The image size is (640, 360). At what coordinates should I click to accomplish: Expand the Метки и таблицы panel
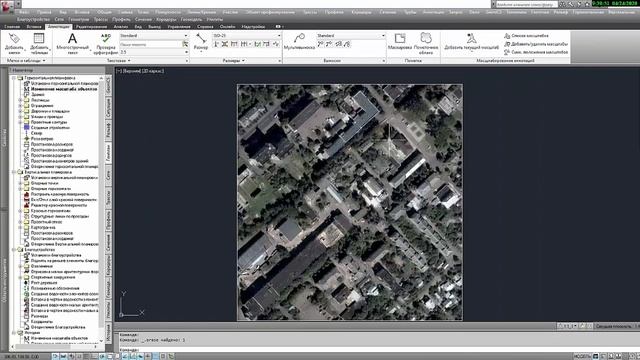[26, 60]
